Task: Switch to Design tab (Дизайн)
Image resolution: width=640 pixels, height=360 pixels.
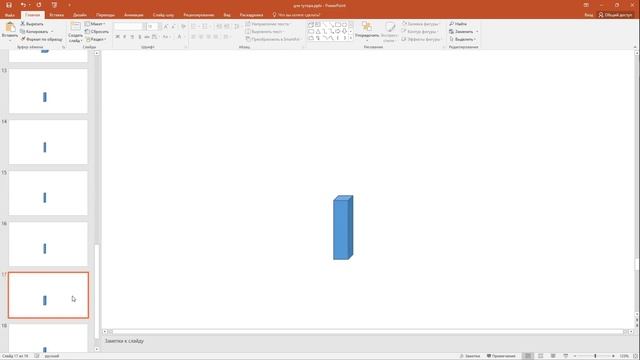Action: pyautogui.click(x=80, y=15)
